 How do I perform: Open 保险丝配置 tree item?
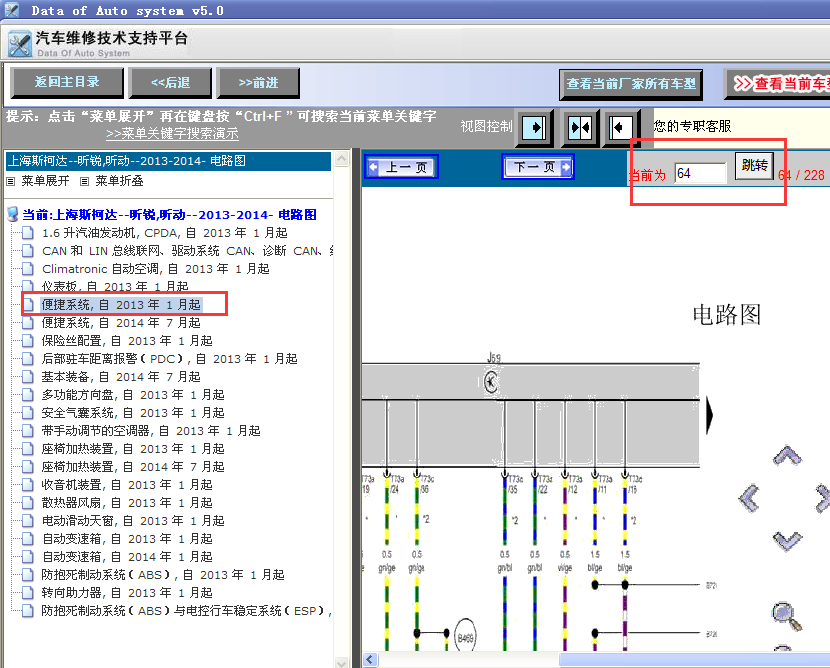(x=127, y=341)
